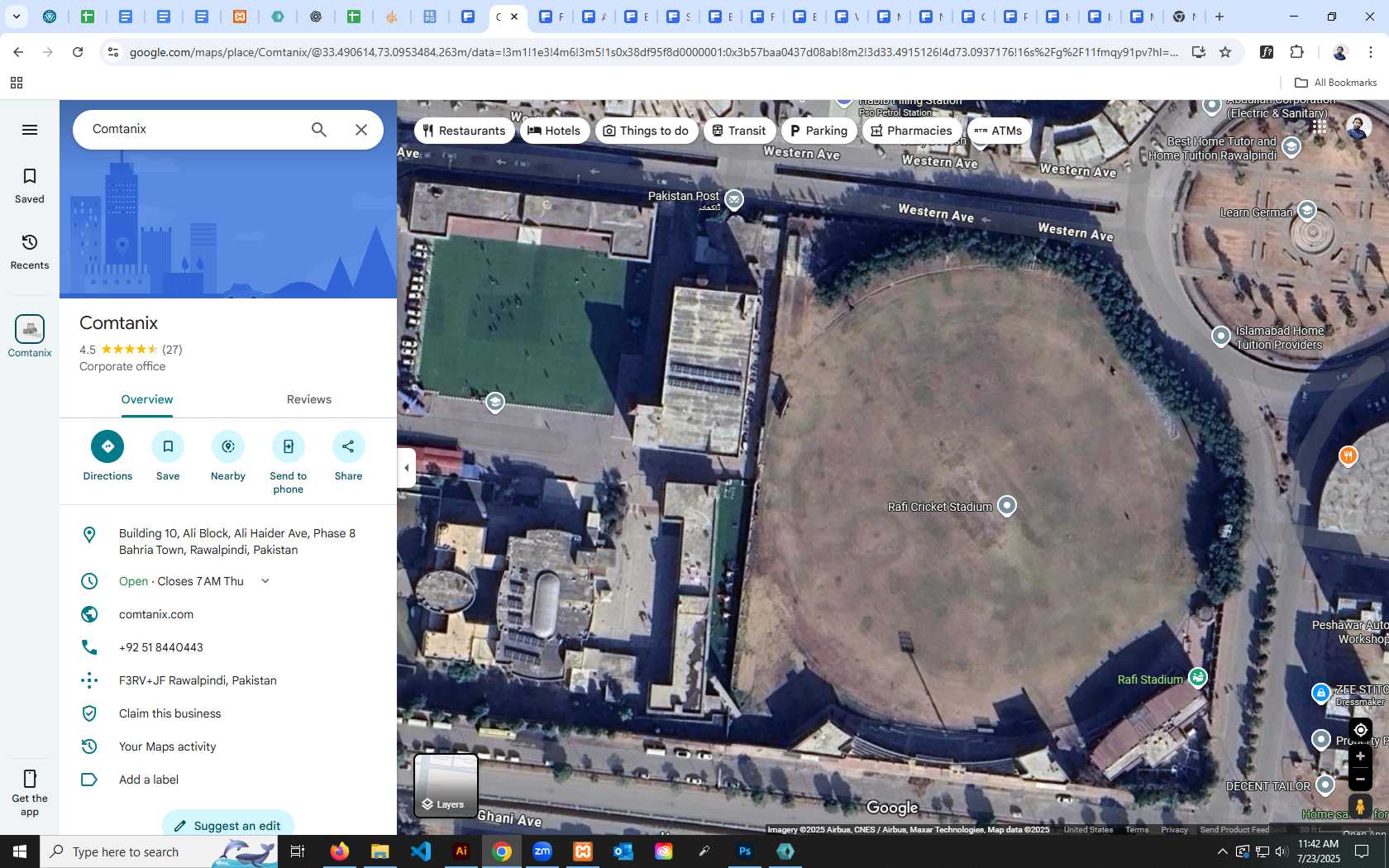Open the Google Maps hamburger menu
This screenshot has height=868, width=1389.
click(x=30, y=130)
